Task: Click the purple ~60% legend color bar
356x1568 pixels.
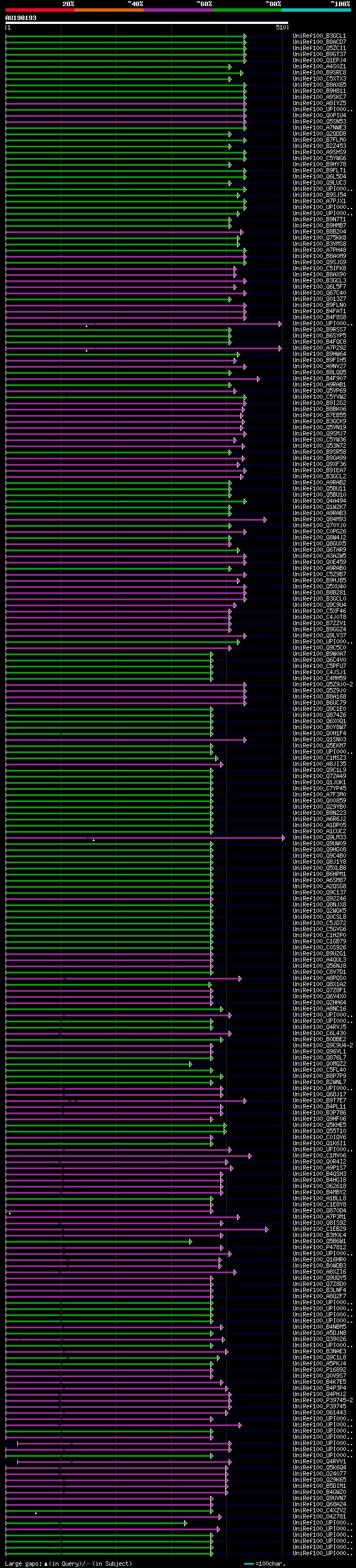Action: pos(177,10)
